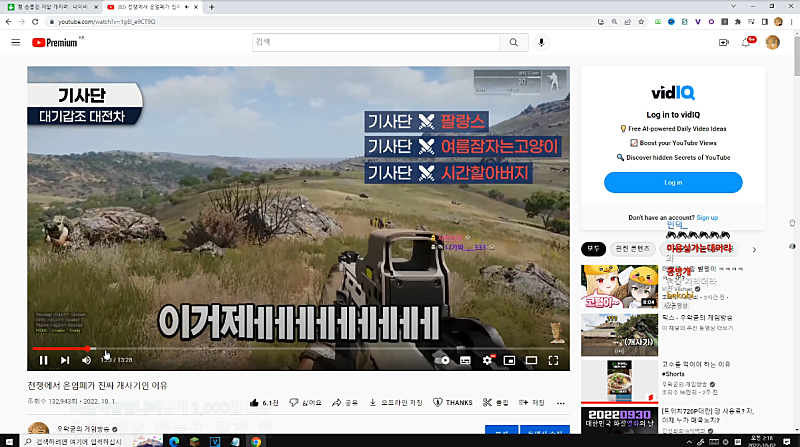Click the voice search microphone icon
Image resolution: width=800 pixels, height=447 pixels.
point(542,43)
